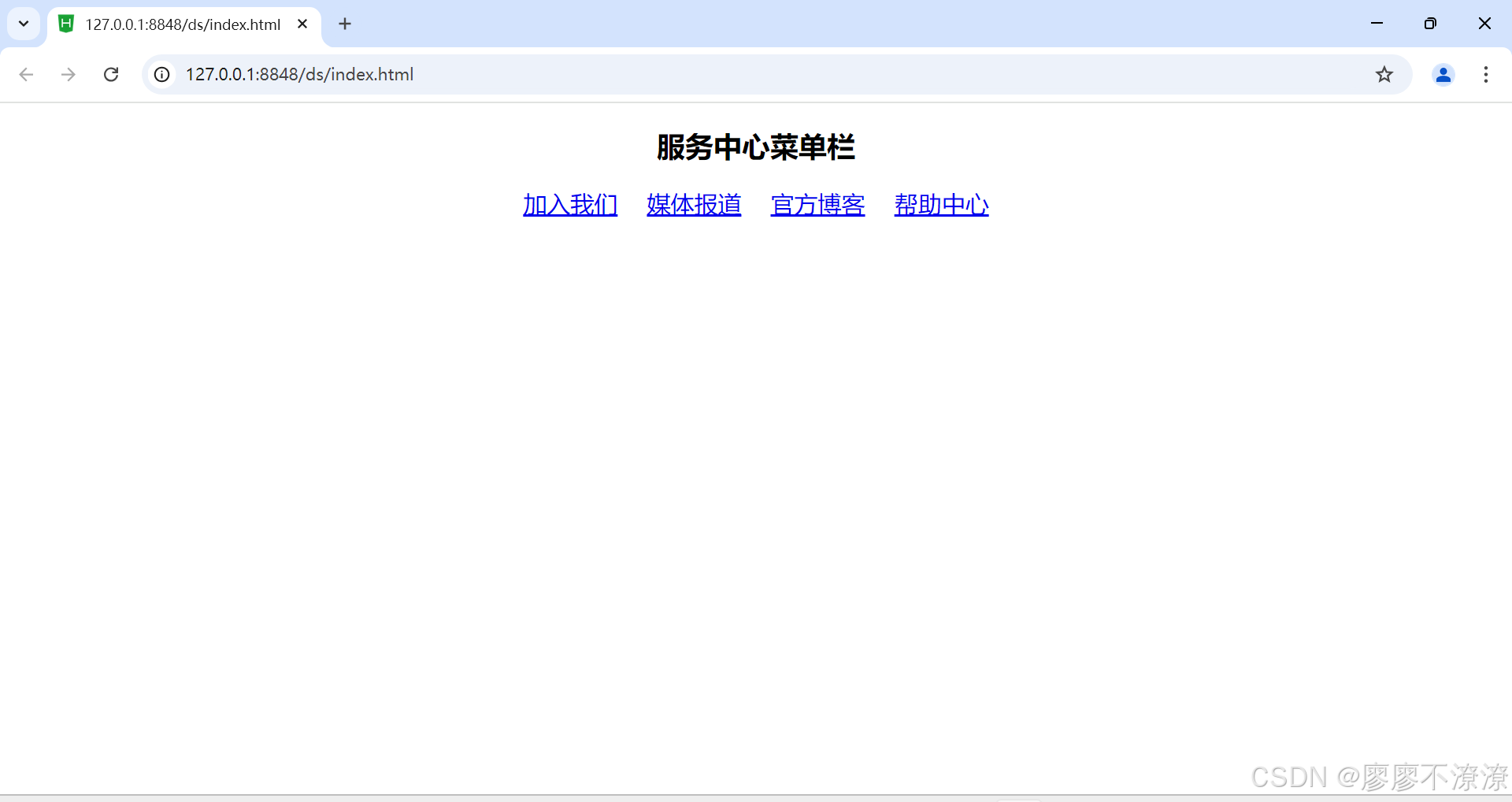Close the browser window
Image resolution: width=1512 pixels, height=802 pixels.
tap(1484, 24)
